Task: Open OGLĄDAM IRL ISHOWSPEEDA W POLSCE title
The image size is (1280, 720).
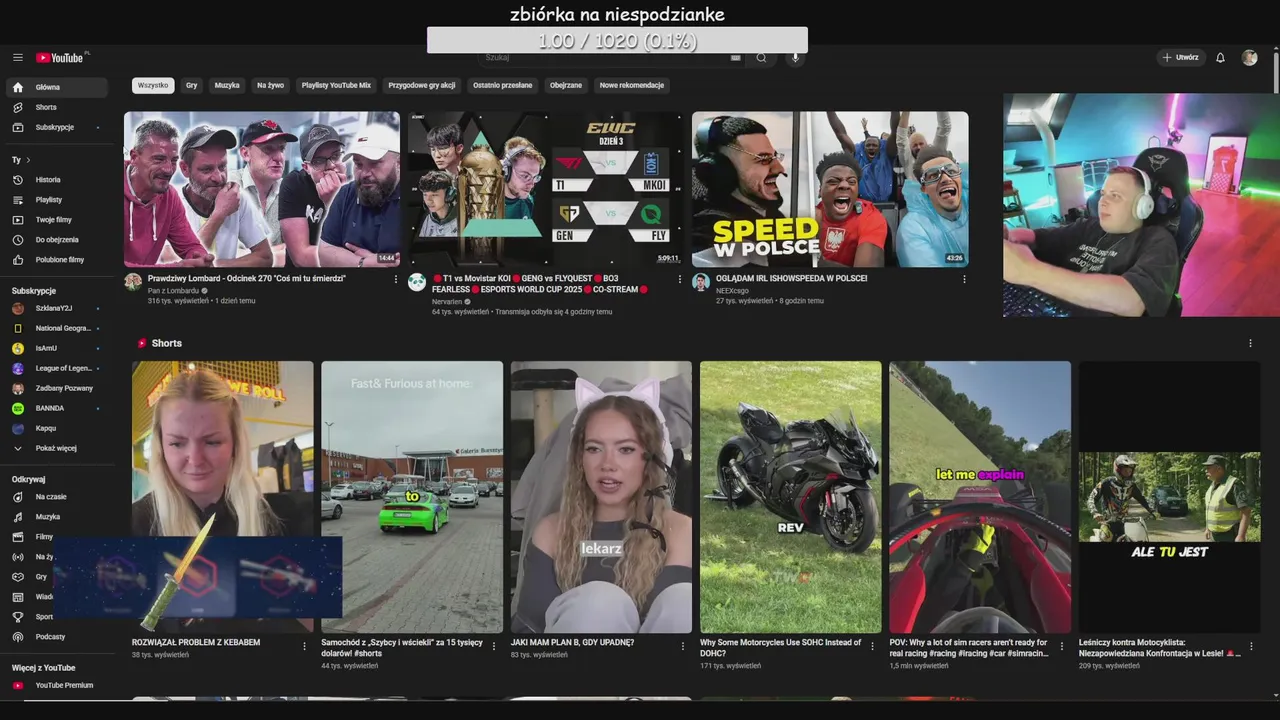Action: point(791,279)
